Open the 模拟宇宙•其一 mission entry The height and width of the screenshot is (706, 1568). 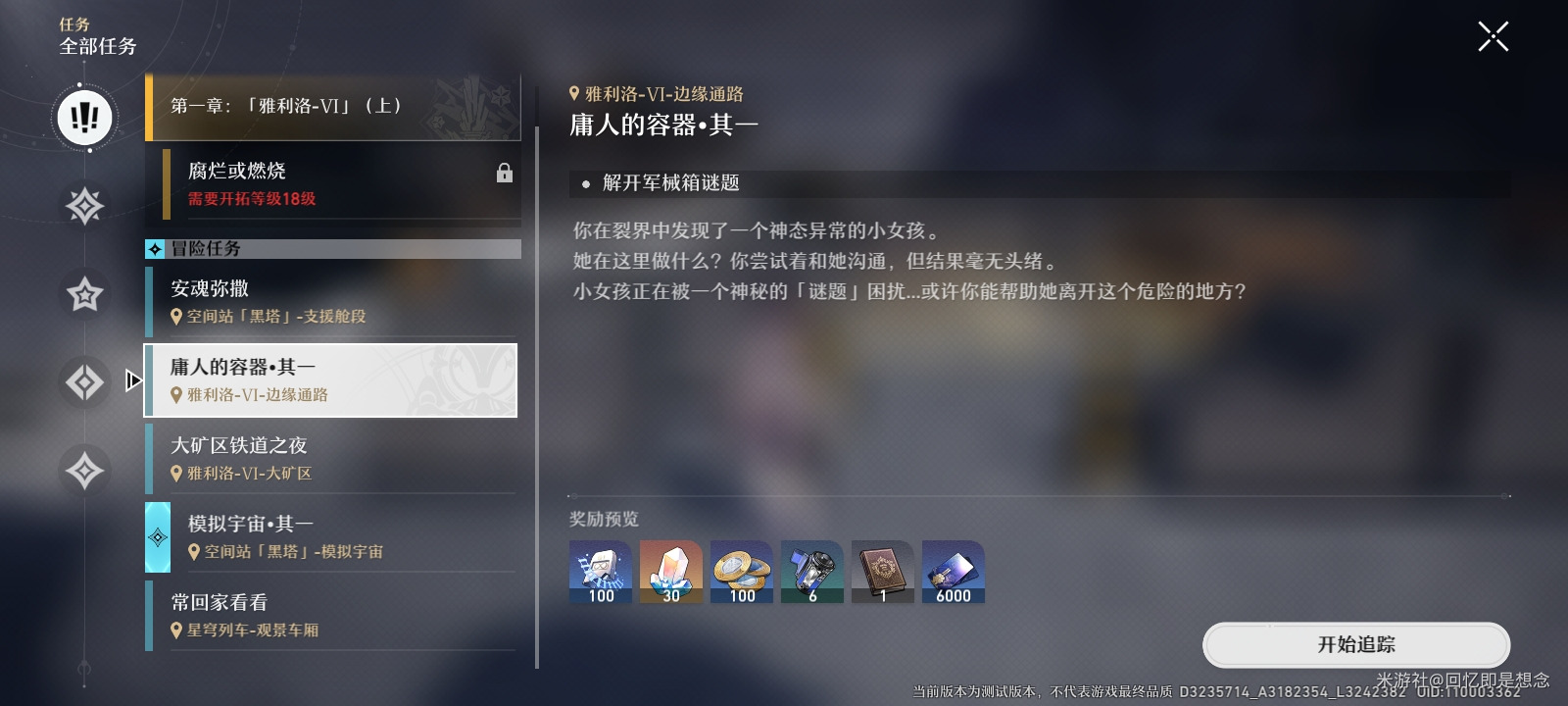click(x=331, y=537)
